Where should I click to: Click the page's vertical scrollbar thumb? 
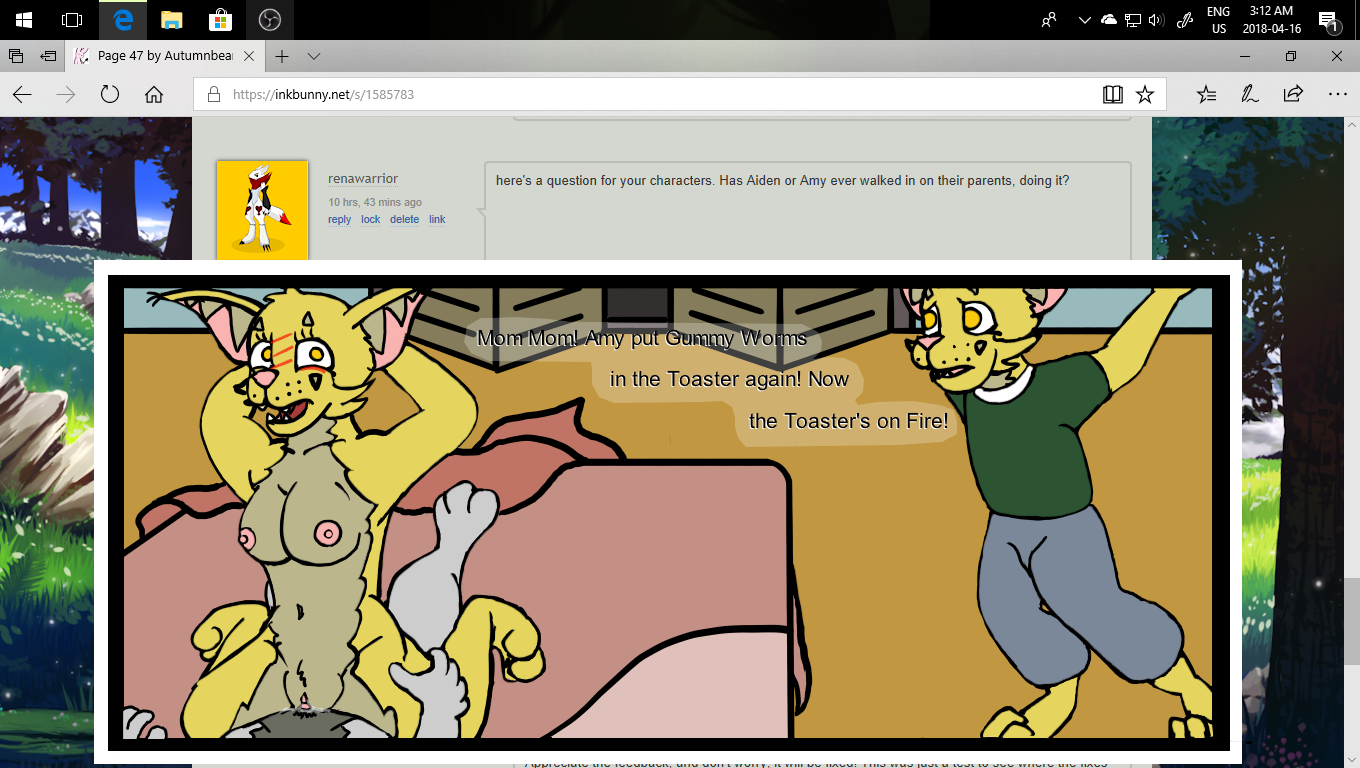(x=1351, y=620)
